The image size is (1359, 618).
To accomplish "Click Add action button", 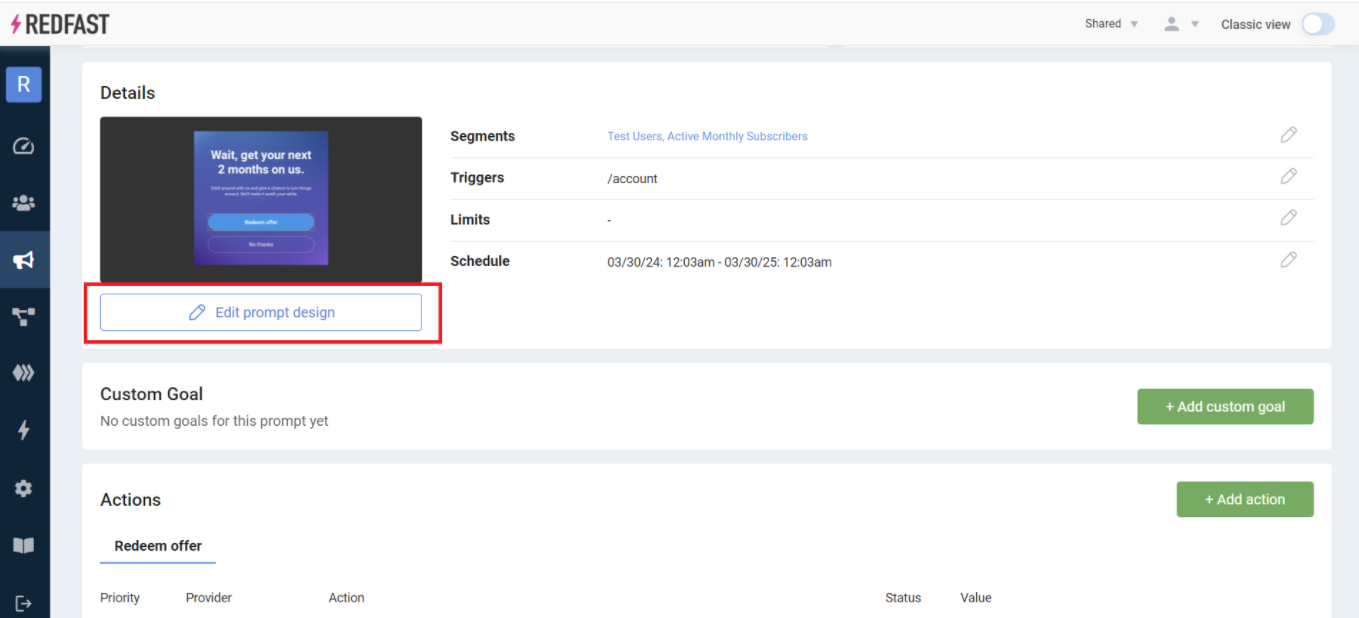I will point(1245,499).
